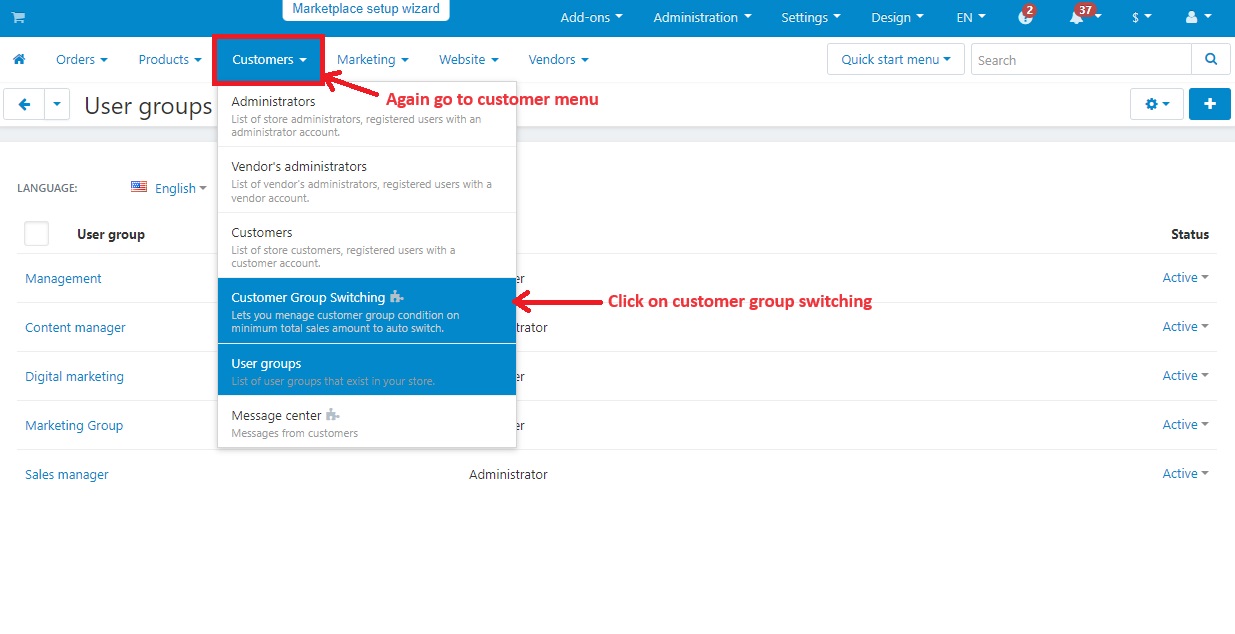Click the shopping cart icon in top bar
Screen dimensions: 1235x634
(x=18, y=18)
